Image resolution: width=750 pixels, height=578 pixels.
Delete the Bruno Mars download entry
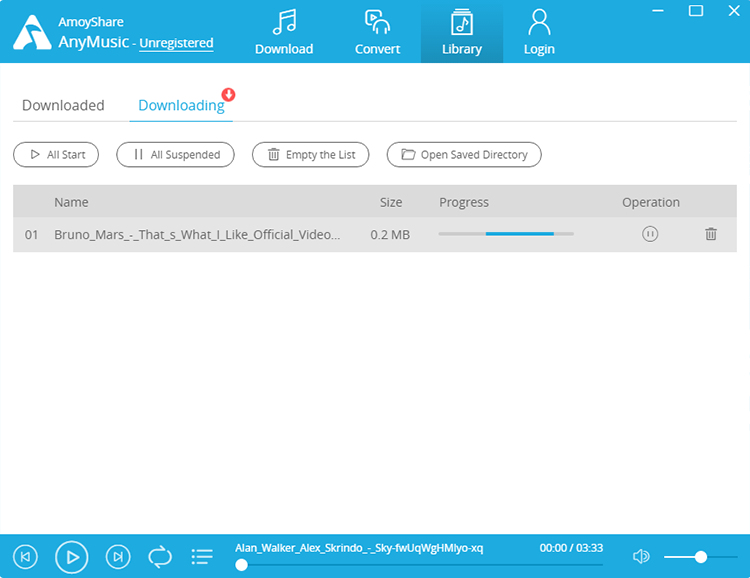(x=711, y=234)
